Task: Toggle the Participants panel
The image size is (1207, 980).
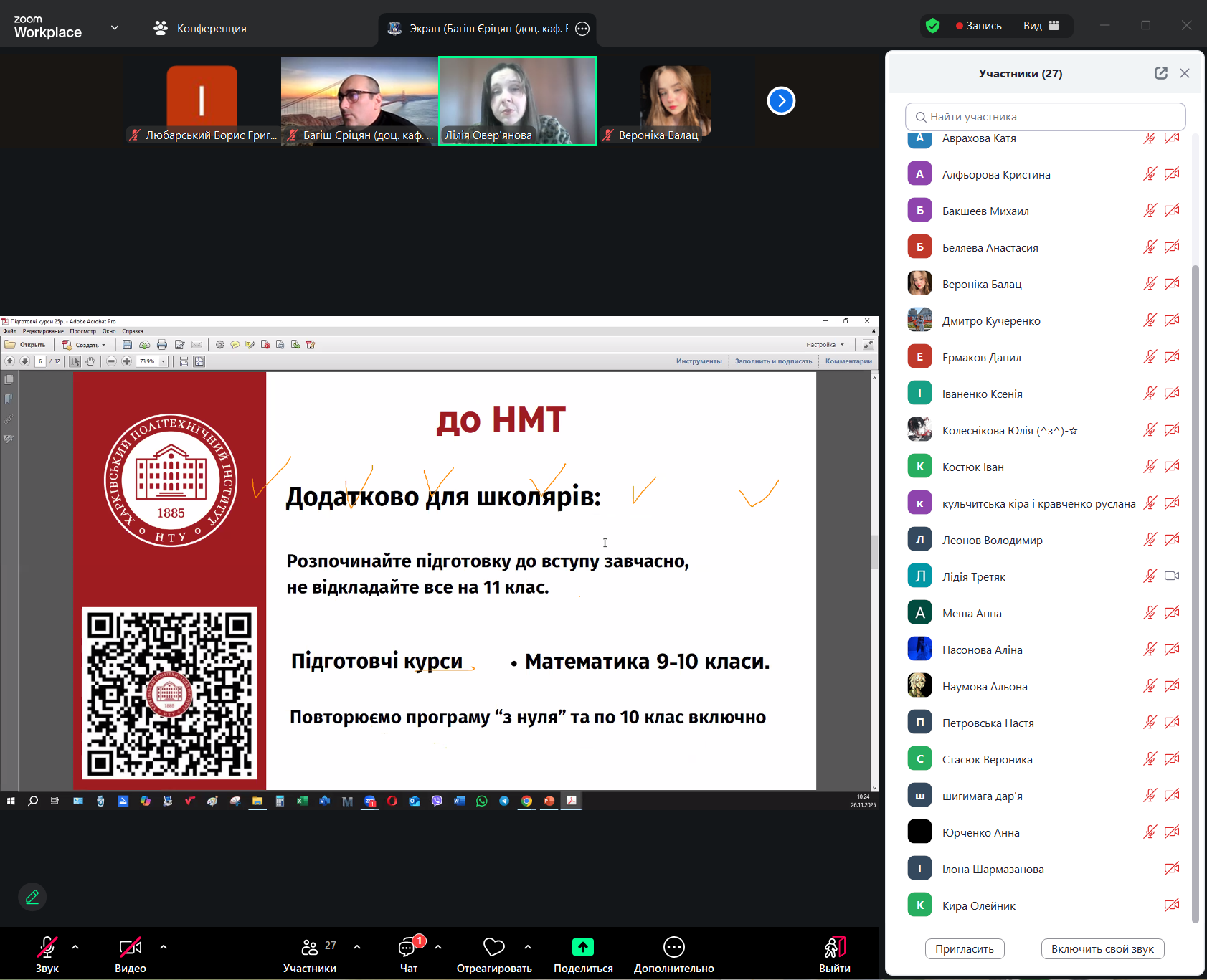Action: [310, 947]
